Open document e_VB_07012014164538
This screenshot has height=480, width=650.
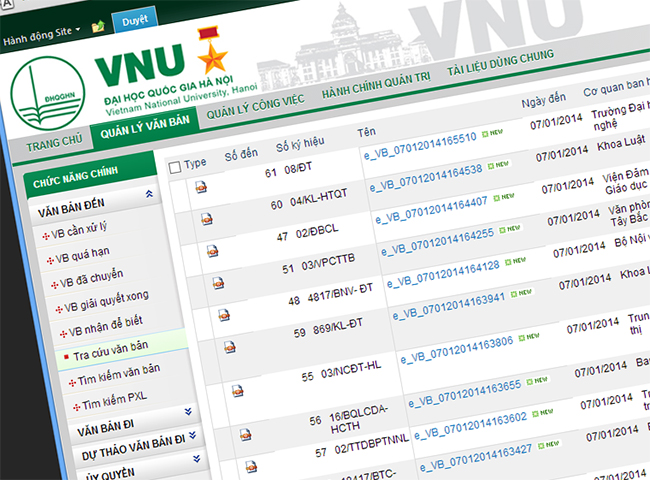[426, 178]
